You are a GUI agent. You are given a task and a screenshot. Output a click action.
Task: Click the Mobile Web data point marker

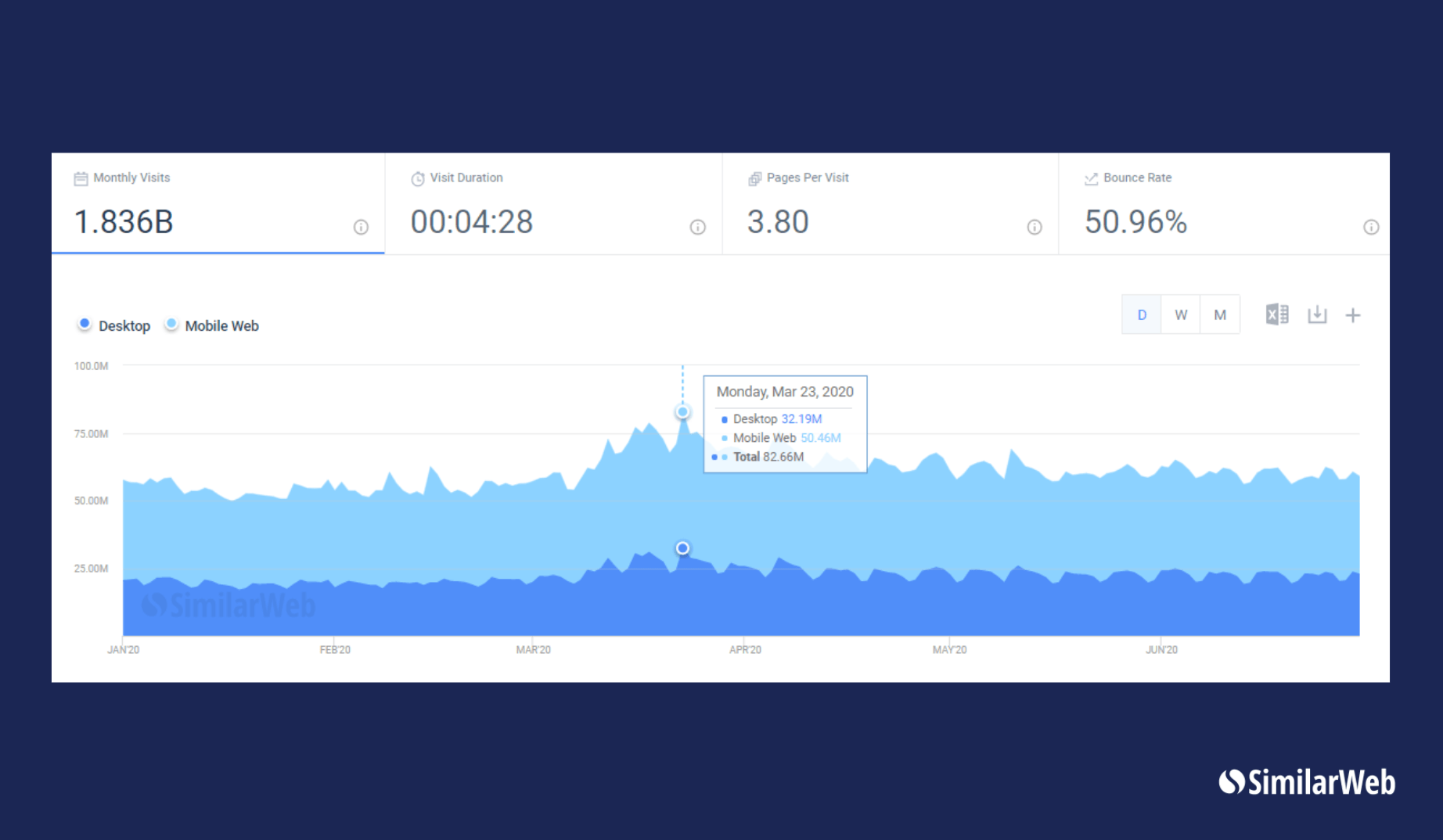[x=682, y=411]
